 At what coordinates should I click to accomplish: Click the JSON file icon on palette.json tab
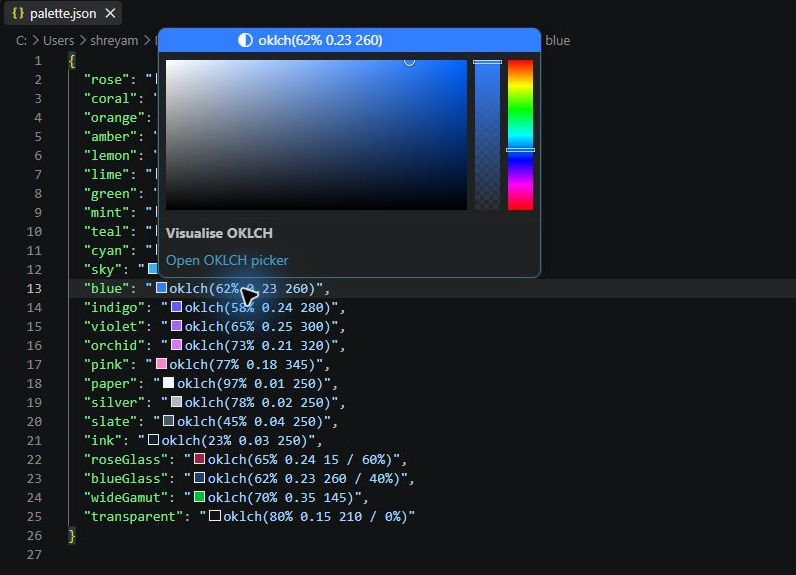(18, 13)
